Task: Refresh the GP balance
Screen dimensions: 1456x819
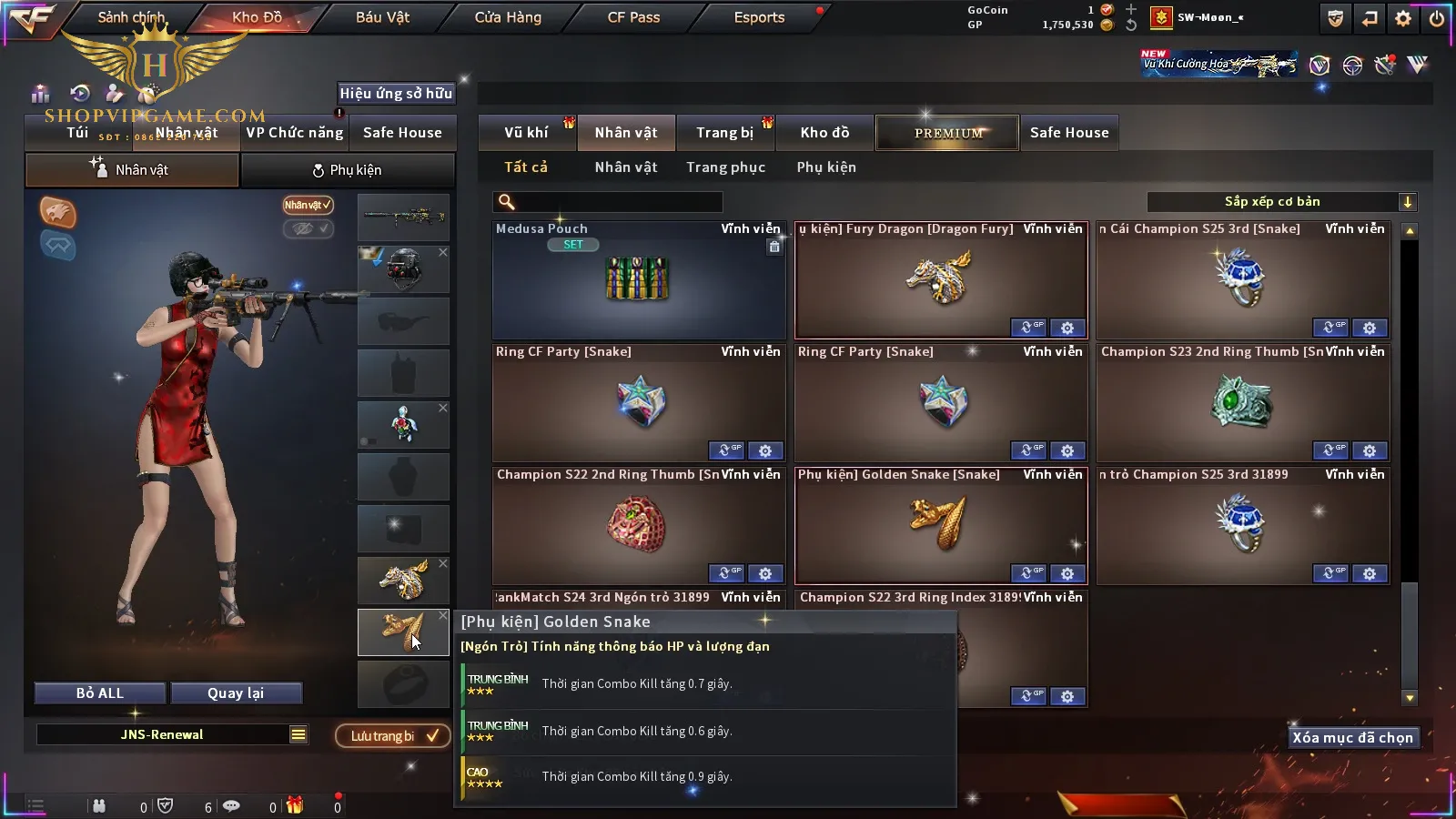Action: [1131, 25]
